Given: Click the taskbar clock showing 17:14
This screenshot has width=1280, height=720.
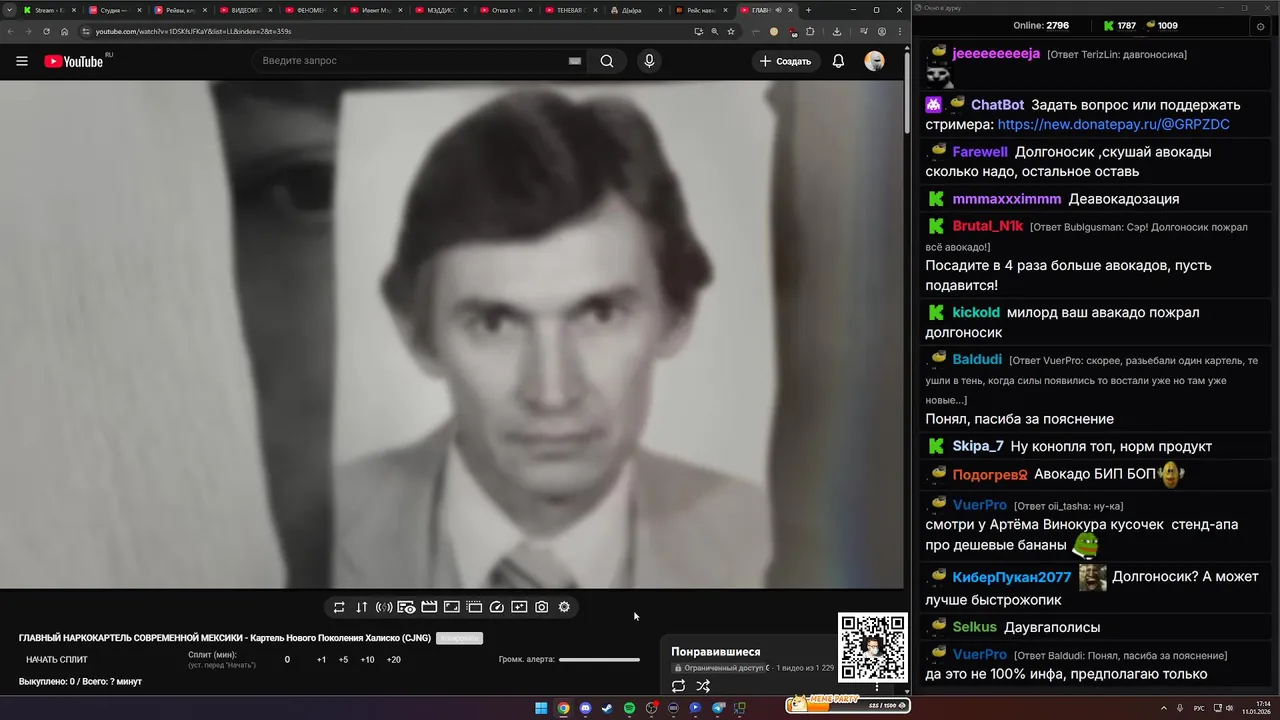Looking at the screenshot, I should pos(1256,708).
